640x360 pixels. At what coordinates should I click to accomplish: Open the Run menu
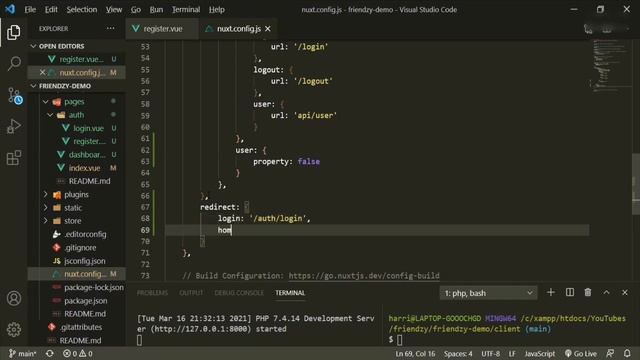pos(156,9)
